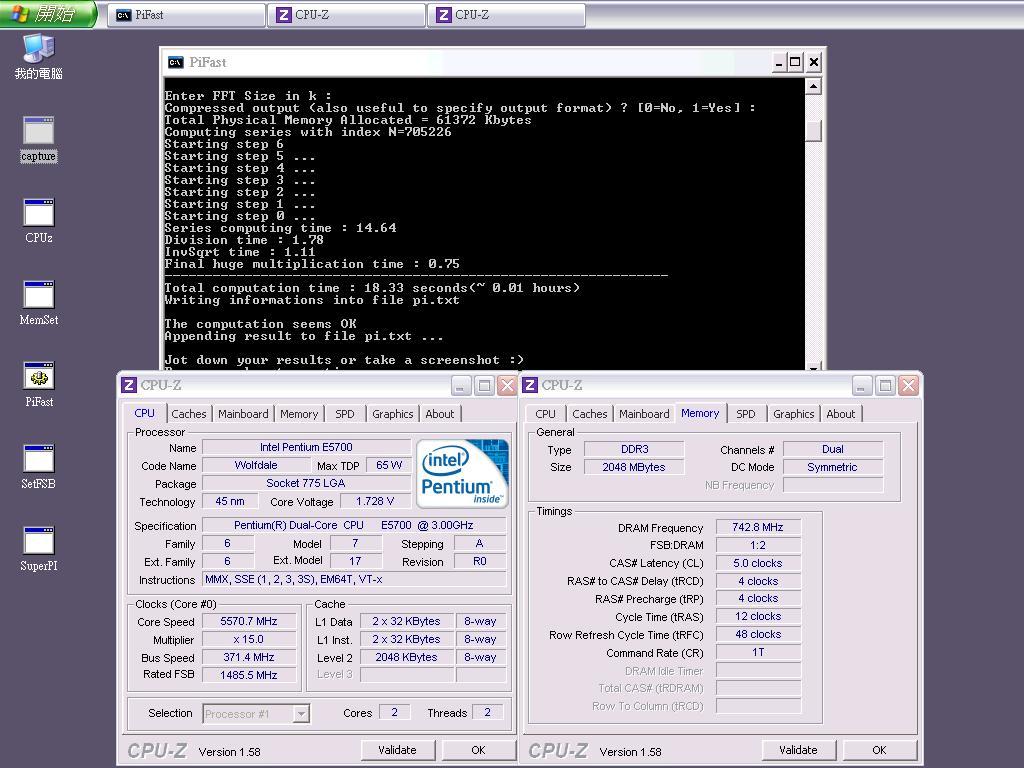Viewport: 1024px width, 768px height.
Task: Minimize the PiFast window
Action: (x=778, y=63)
